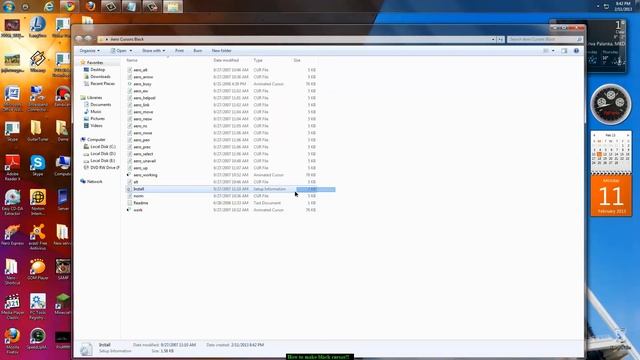Image resolution: width=640 pixels, height=360 pixels.
Task: Click the Skype blue S desktop icon
Action: [x=38, y=165]
